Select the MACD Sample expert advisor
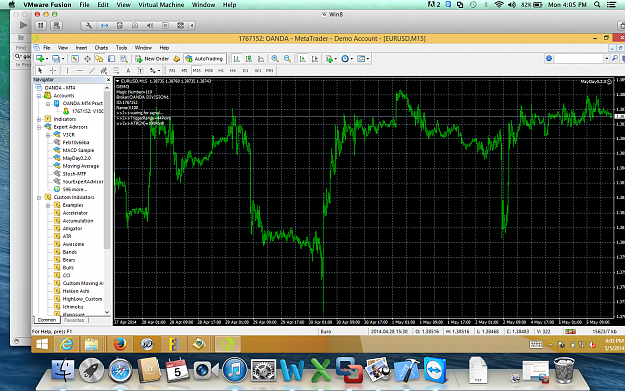 click(78, 151)
